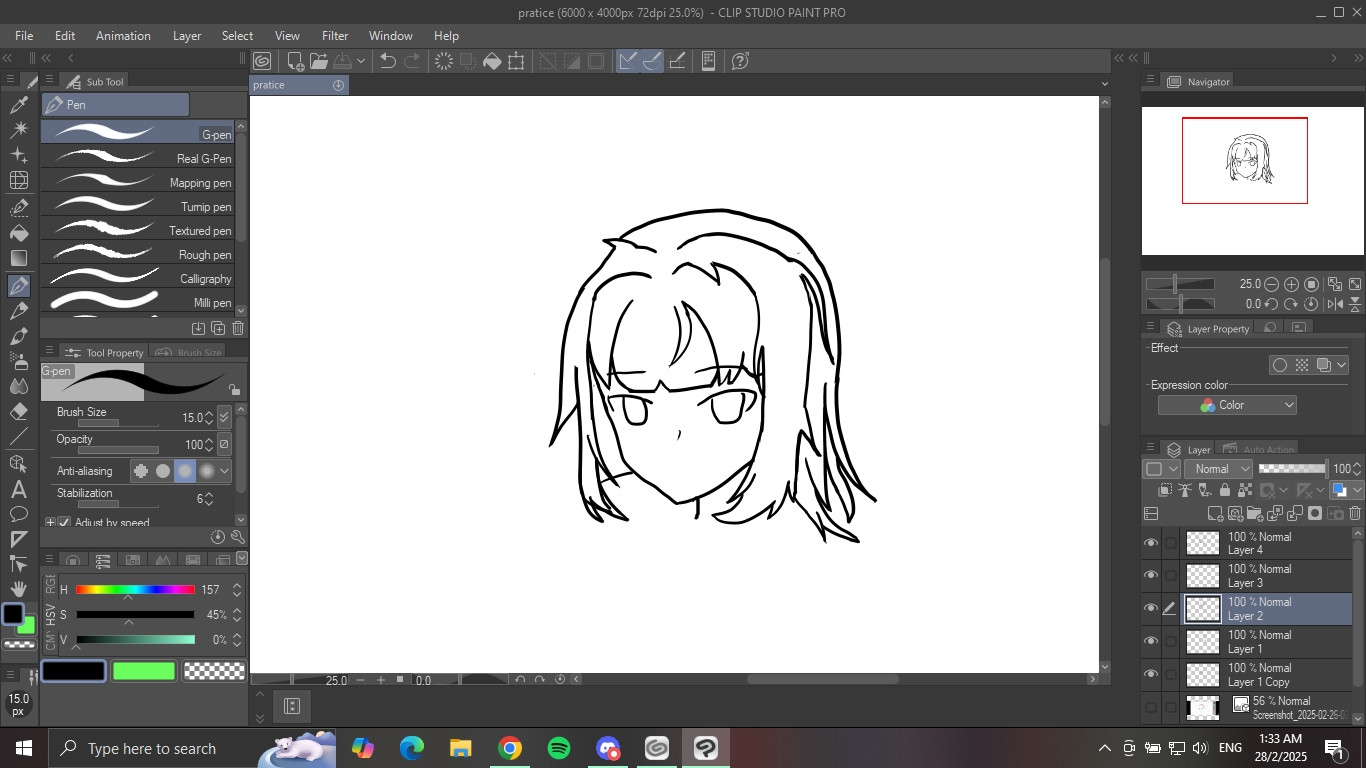Open the Animation menu

tap(123, 35)
